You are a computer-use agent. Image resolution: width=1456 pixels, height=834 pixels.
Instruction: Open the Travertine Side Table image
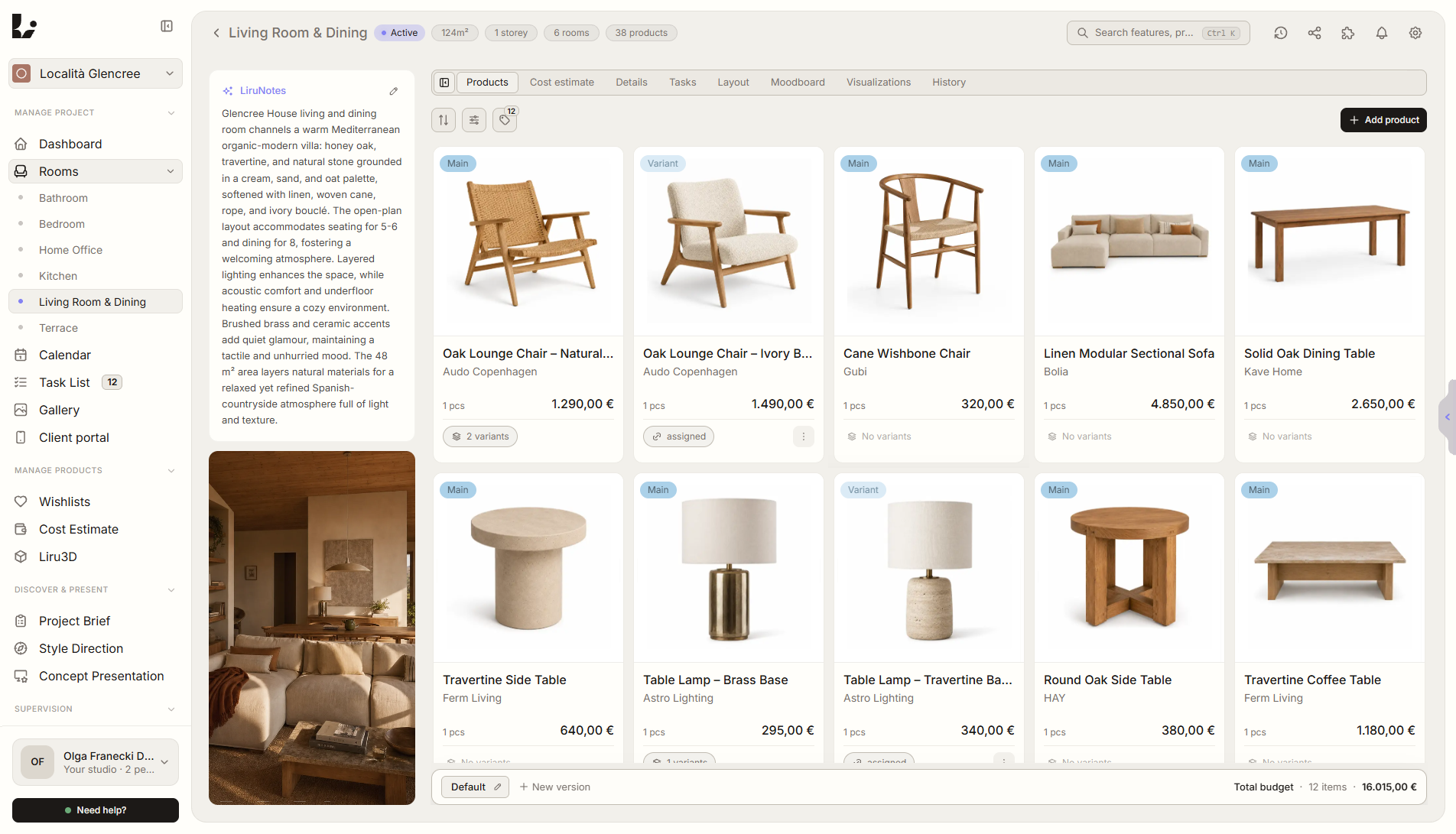point(528,568)
